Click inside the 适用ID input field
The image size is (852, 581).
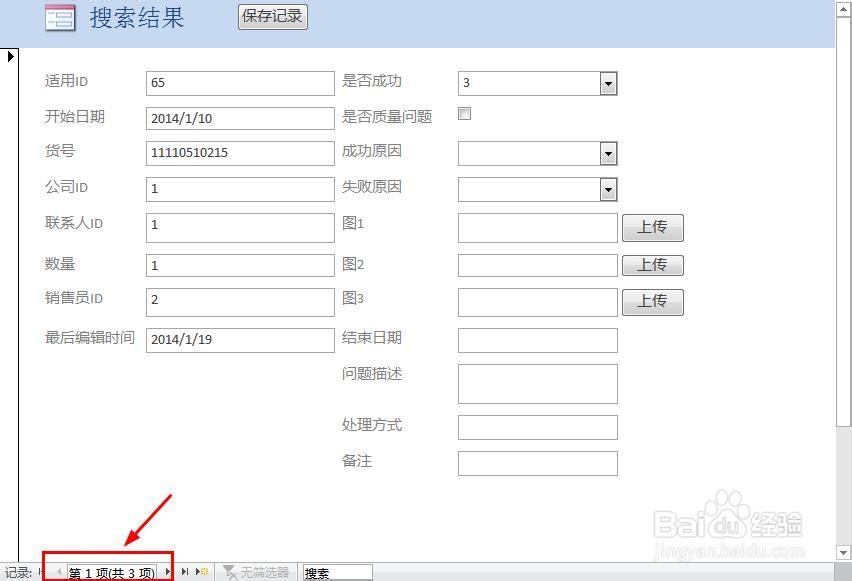[x=239, y=83]
